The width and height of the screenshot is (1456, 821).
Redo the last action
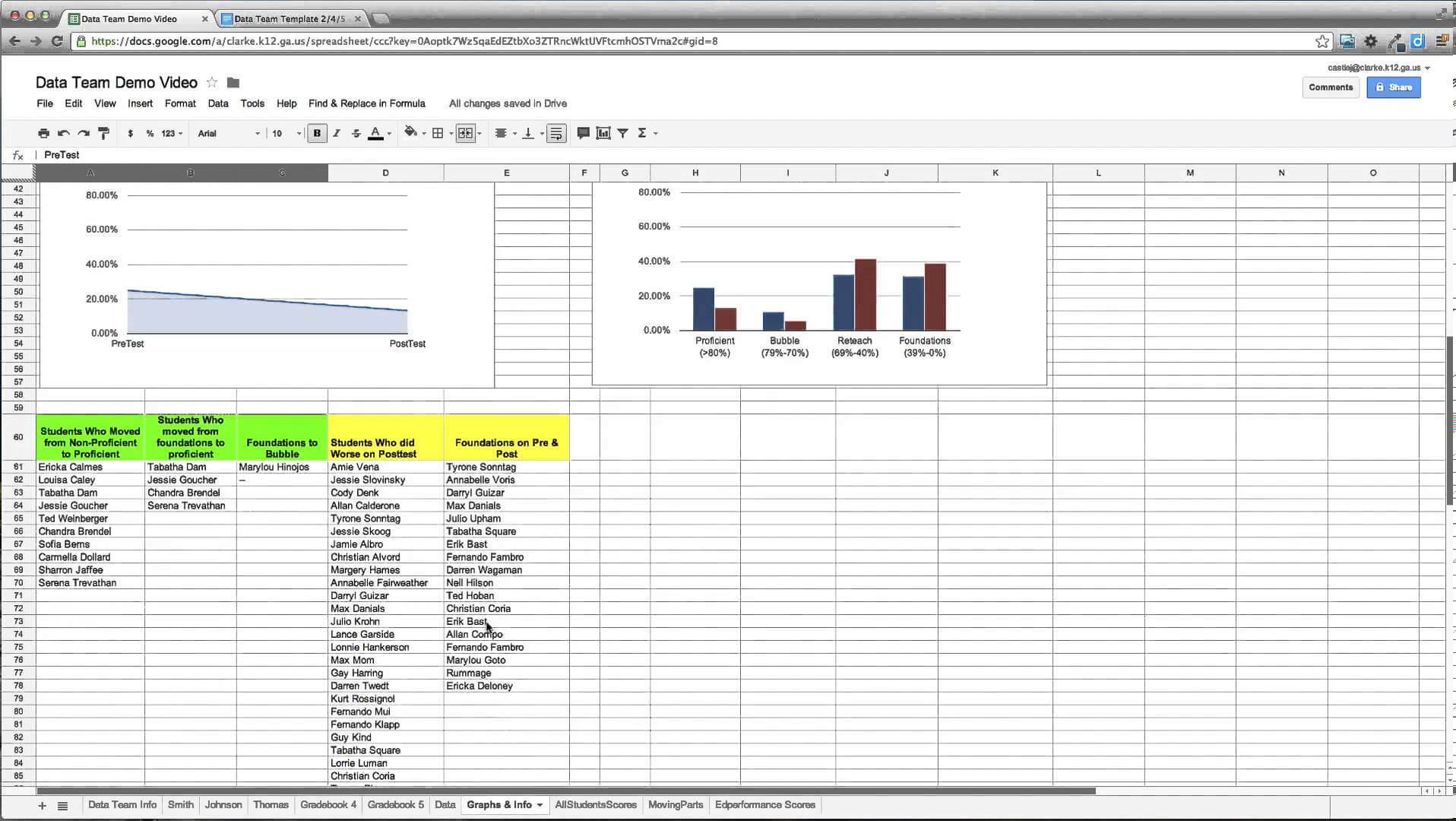point(84,133)
